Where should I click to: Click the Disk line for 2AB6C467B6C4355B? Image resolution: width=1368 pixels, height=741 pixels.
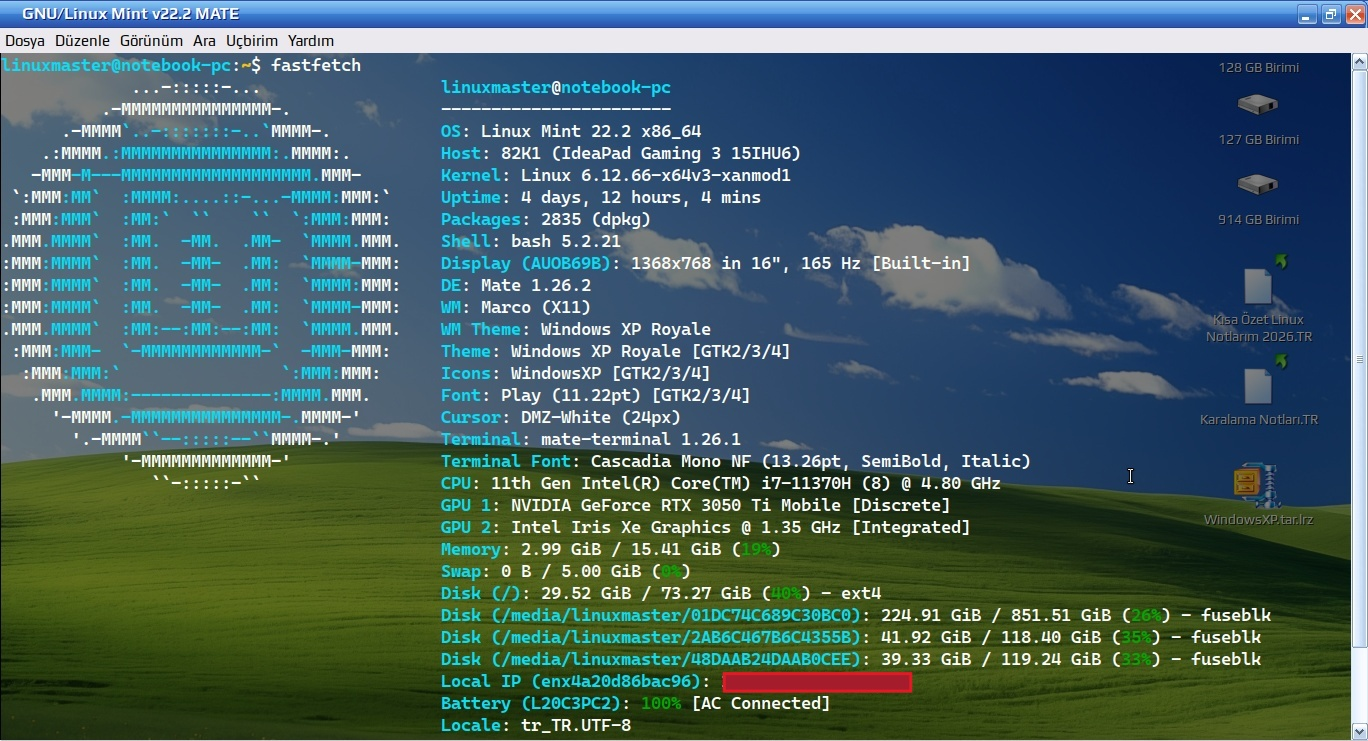(x=851, y=637)
